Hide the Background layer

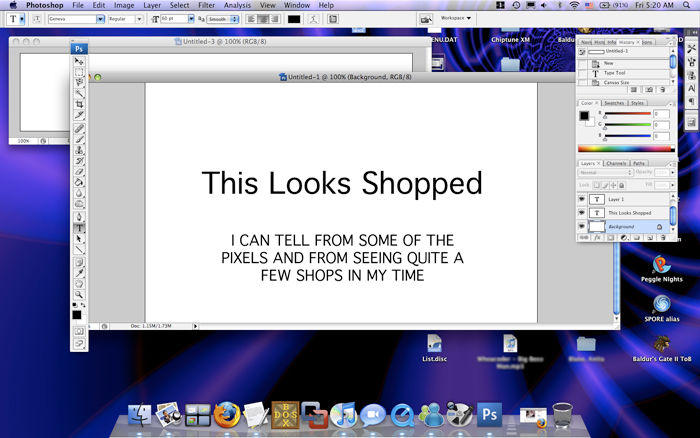582,227
